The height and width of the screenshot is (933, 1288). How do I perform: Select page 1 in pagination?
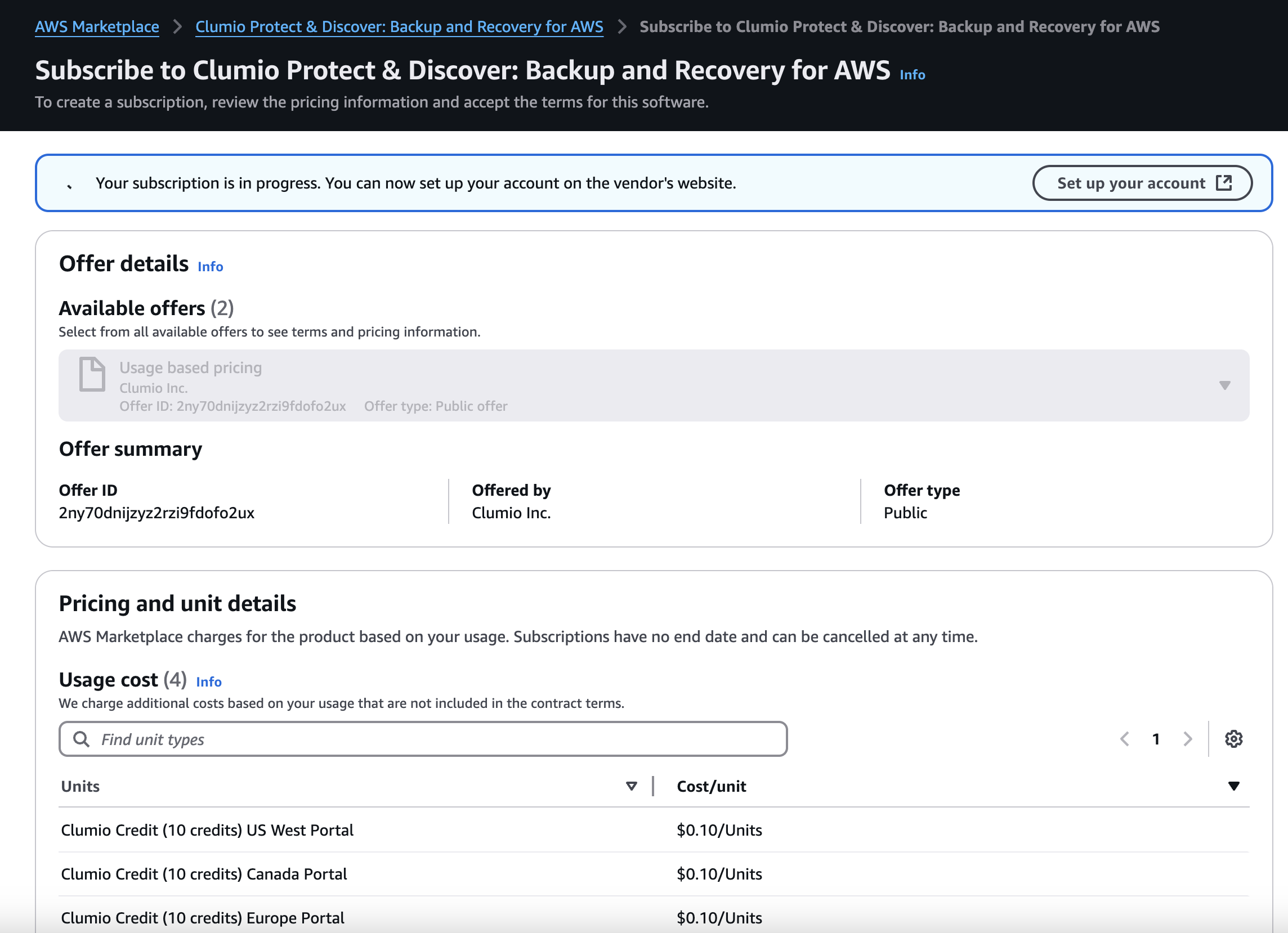[x=1156, y=739]
